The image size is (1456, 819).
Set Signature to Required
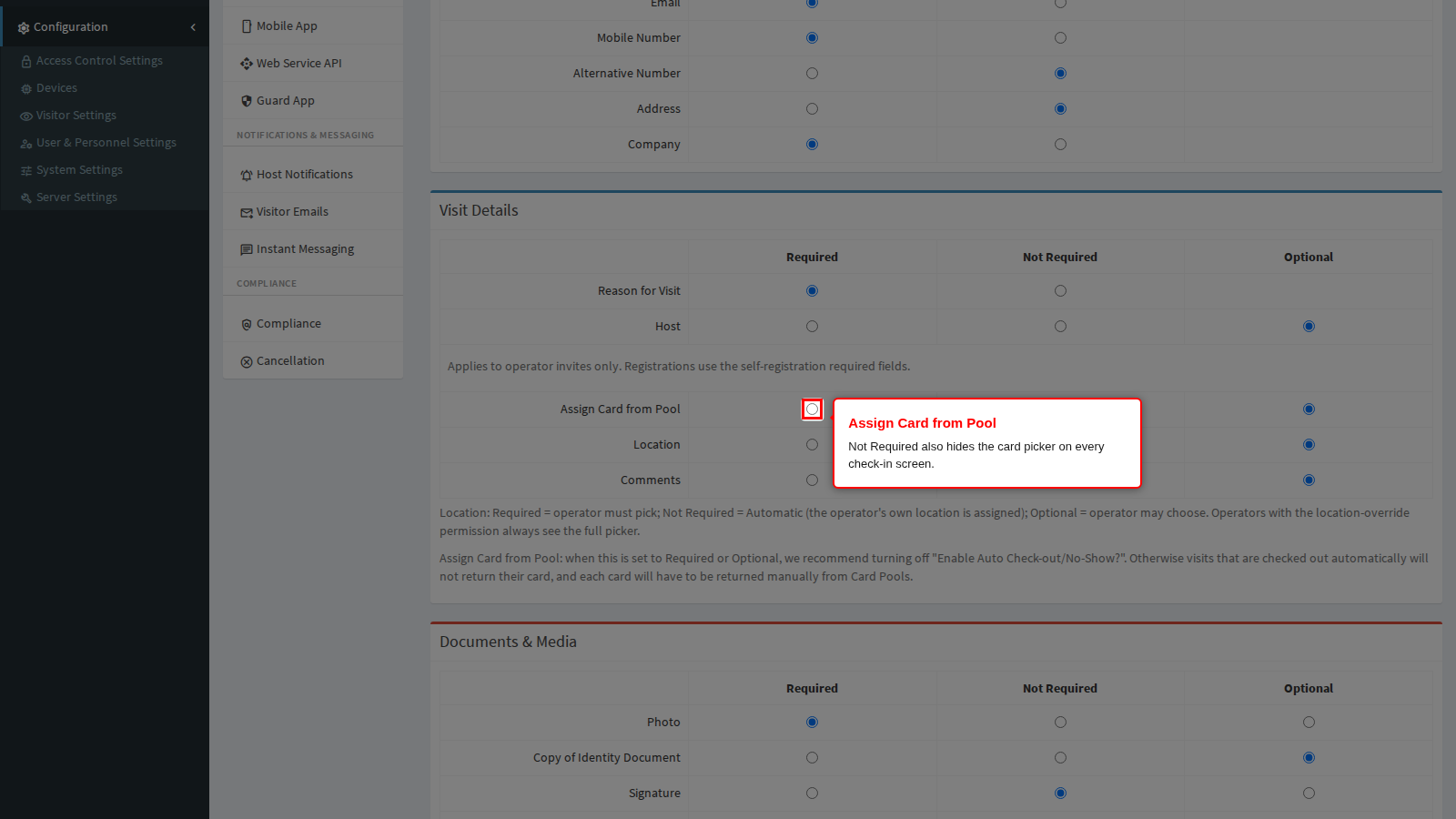(812, 794)
